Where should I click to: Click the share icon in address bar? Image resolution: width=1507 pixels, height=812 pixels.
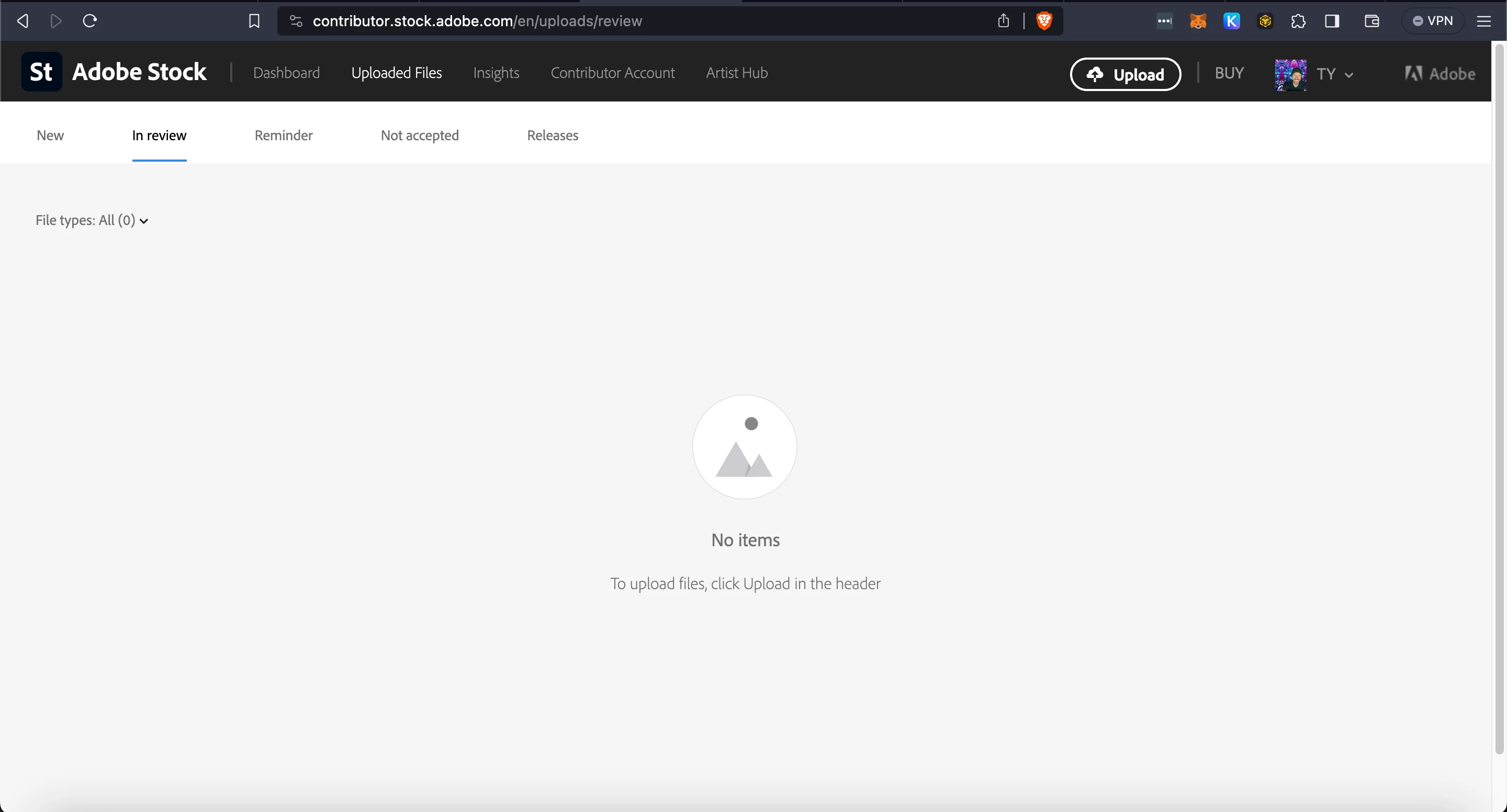(1003, 21)
